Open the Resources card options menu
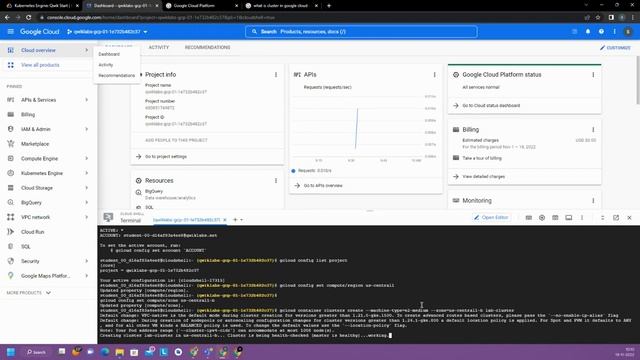Screen dimensions: 640x360 coord(276,180)
